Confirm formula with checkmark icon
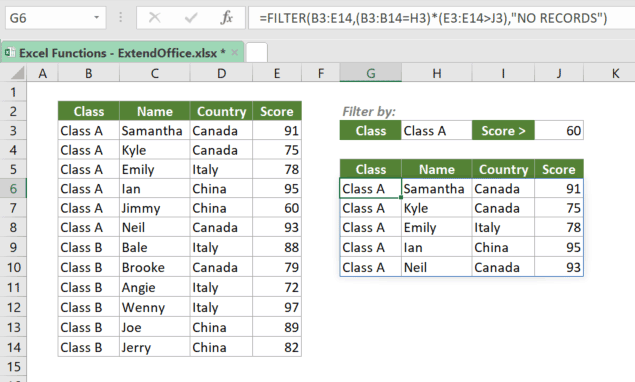This screenshot has height=382, width=635. point(191,18)
